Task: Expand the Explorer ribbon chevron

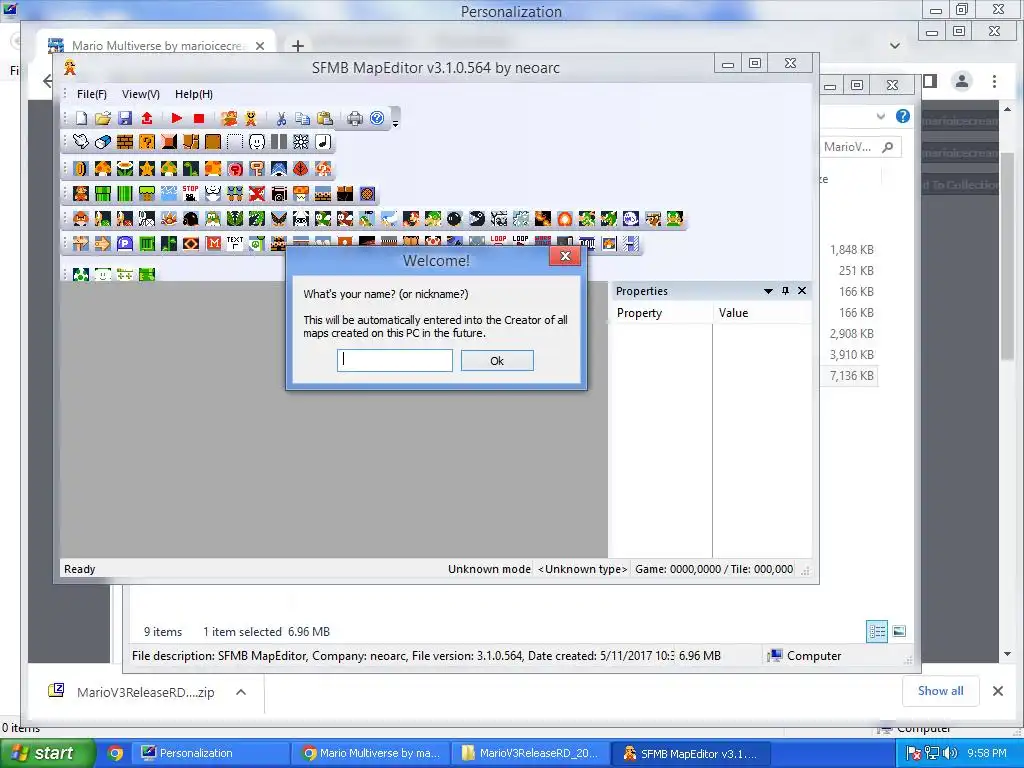Action: [x=881, y=116]
